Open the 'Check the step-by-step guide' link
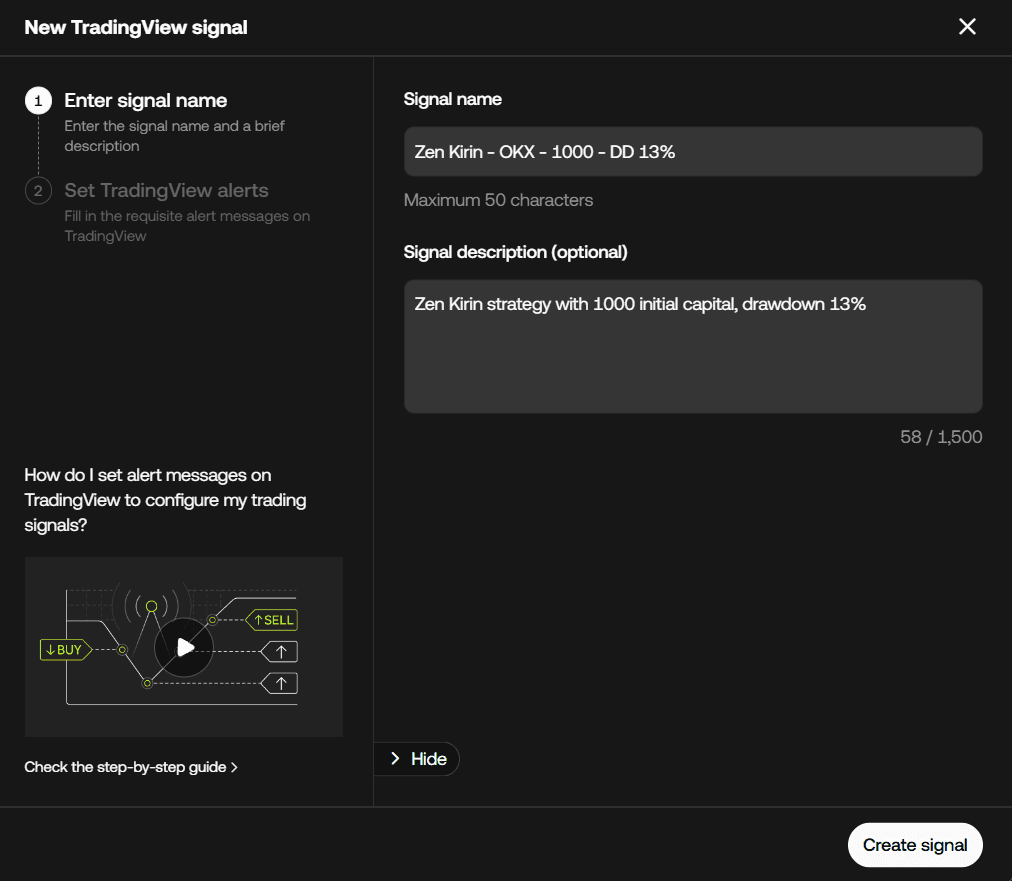The width and height of the screenshot is (1012, 881). (x=125, y=768)
